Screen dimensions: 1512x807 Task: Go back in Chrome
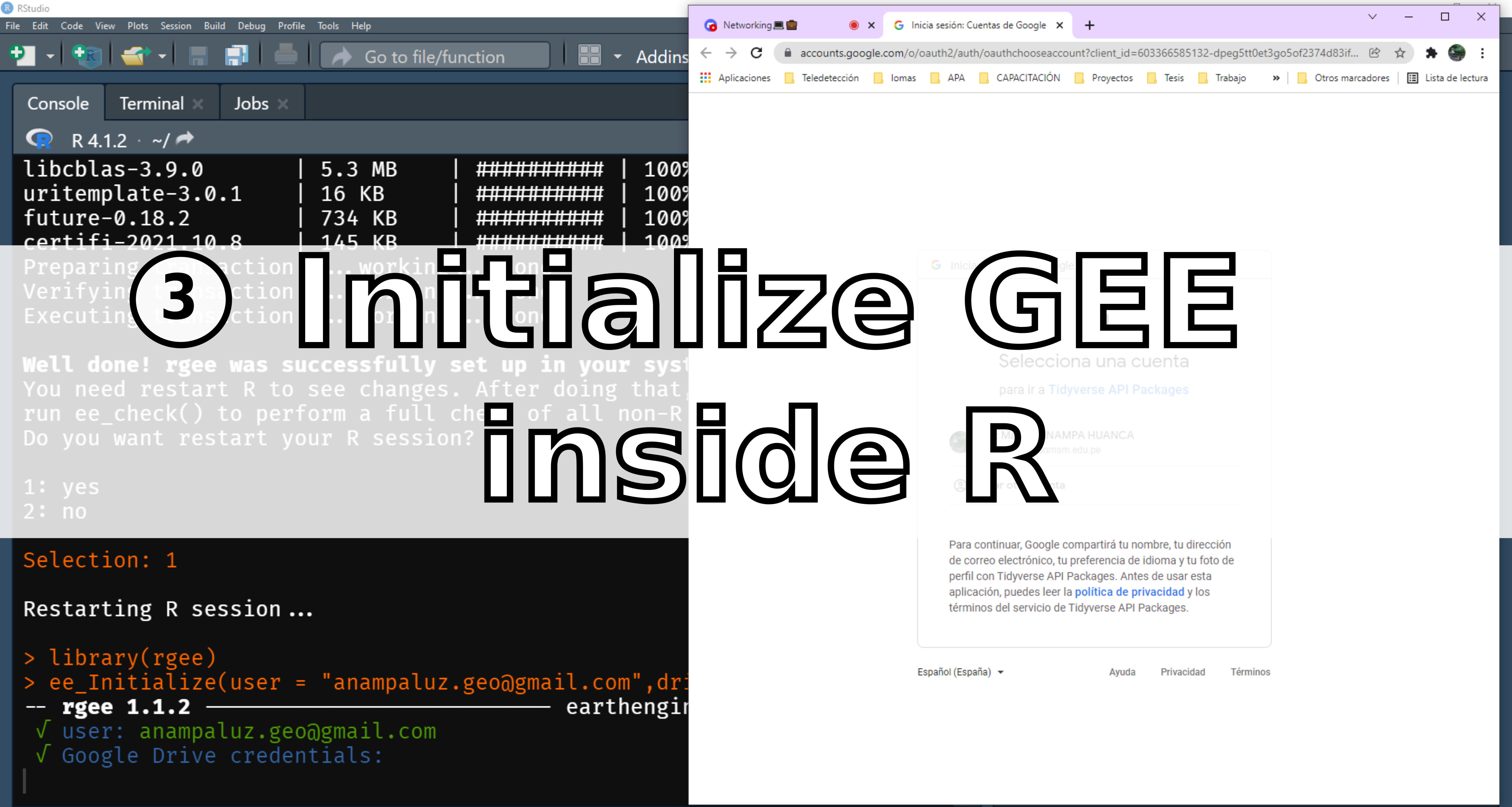click(x=706, y=53)
